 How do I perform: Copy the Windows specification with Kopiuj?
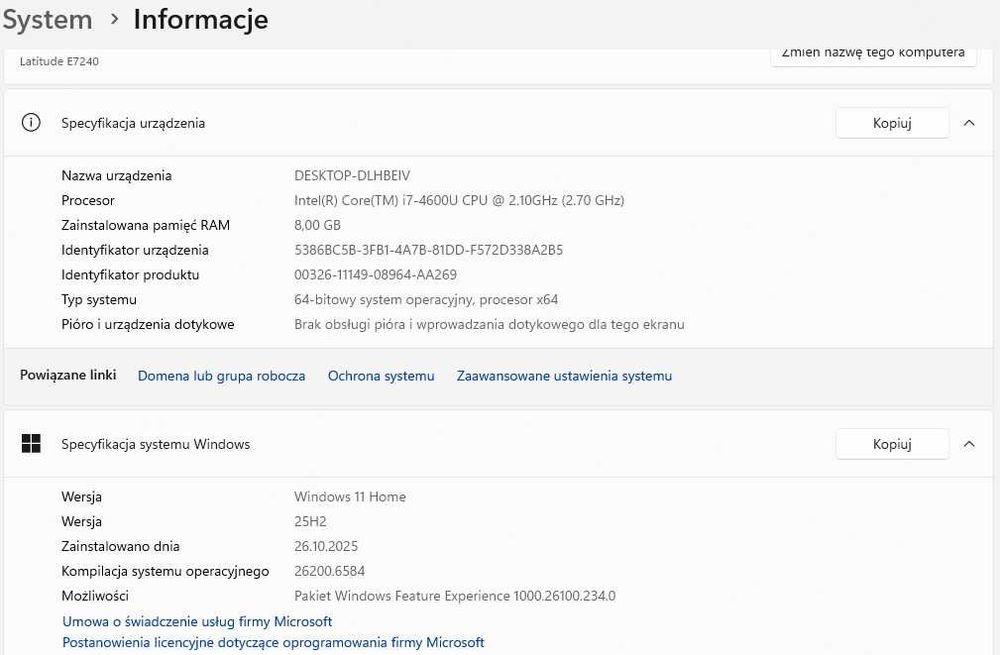[x=892, y=444]
